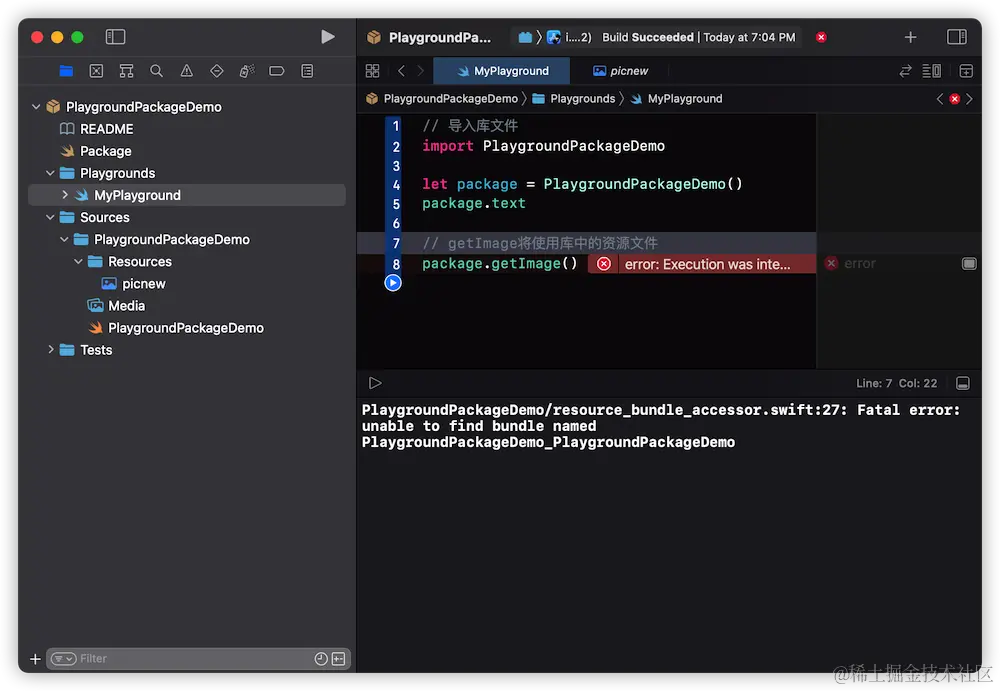Click the inline error annotation
The width and height of the screenshot is (1000, 691).
[x=702, y=264]
